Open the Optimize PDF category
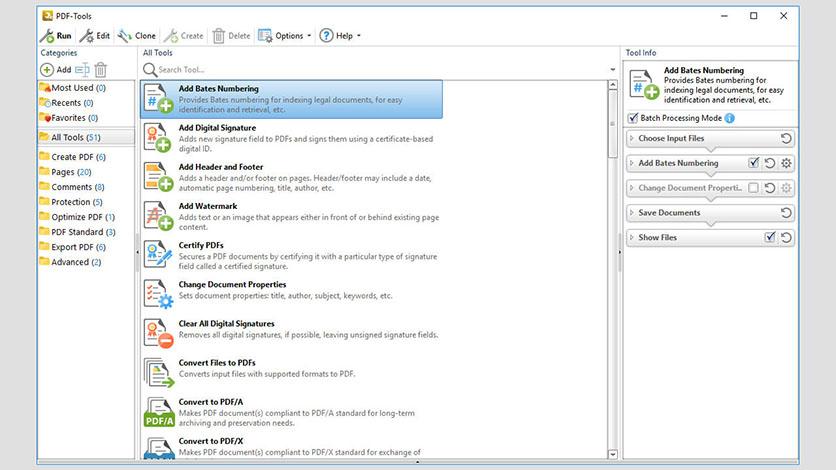Viewport: 836px width, 470px height. coord(86,216)
